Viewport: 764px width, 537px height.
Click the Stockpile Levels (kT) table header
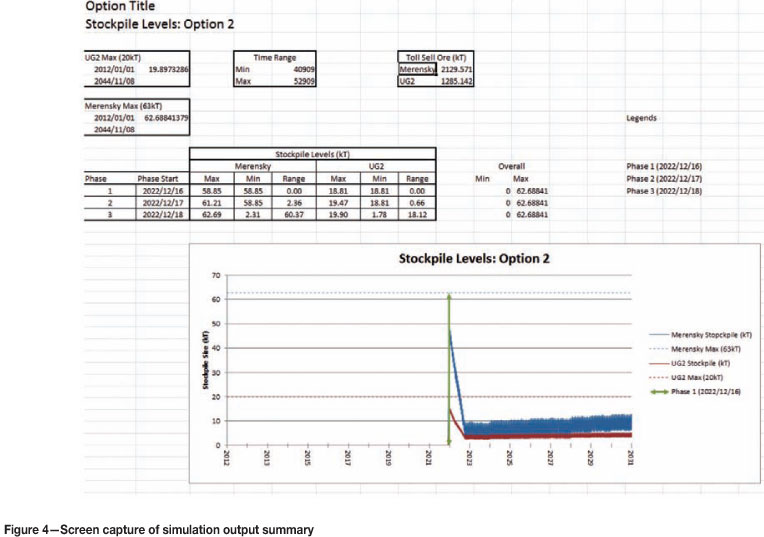[x=312, y=154]
